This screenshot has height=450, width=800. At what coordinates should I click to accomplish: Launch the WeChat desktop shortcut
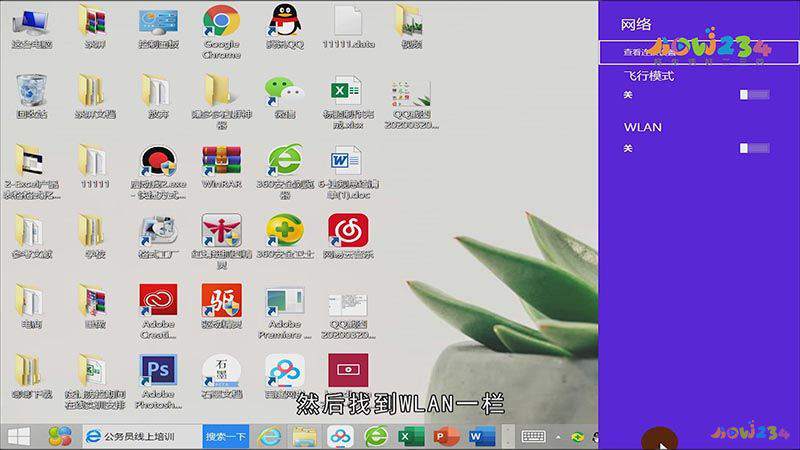pos(284,92)
